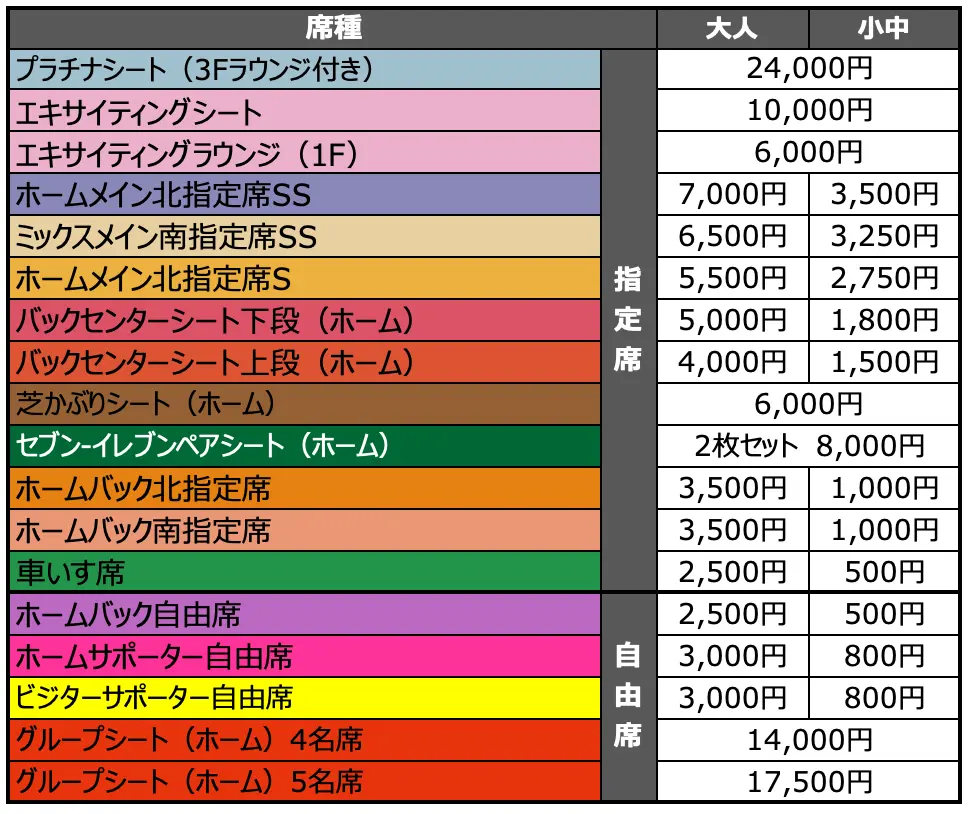Select the バックセンターシート上段（ホーム） row name
968x814 pixels.
click(x=305, y=362)
